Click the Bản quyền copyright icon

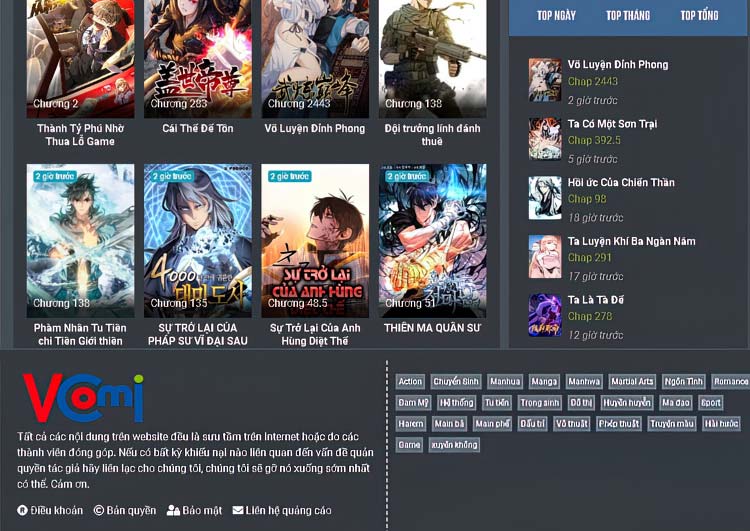(99, 510)
